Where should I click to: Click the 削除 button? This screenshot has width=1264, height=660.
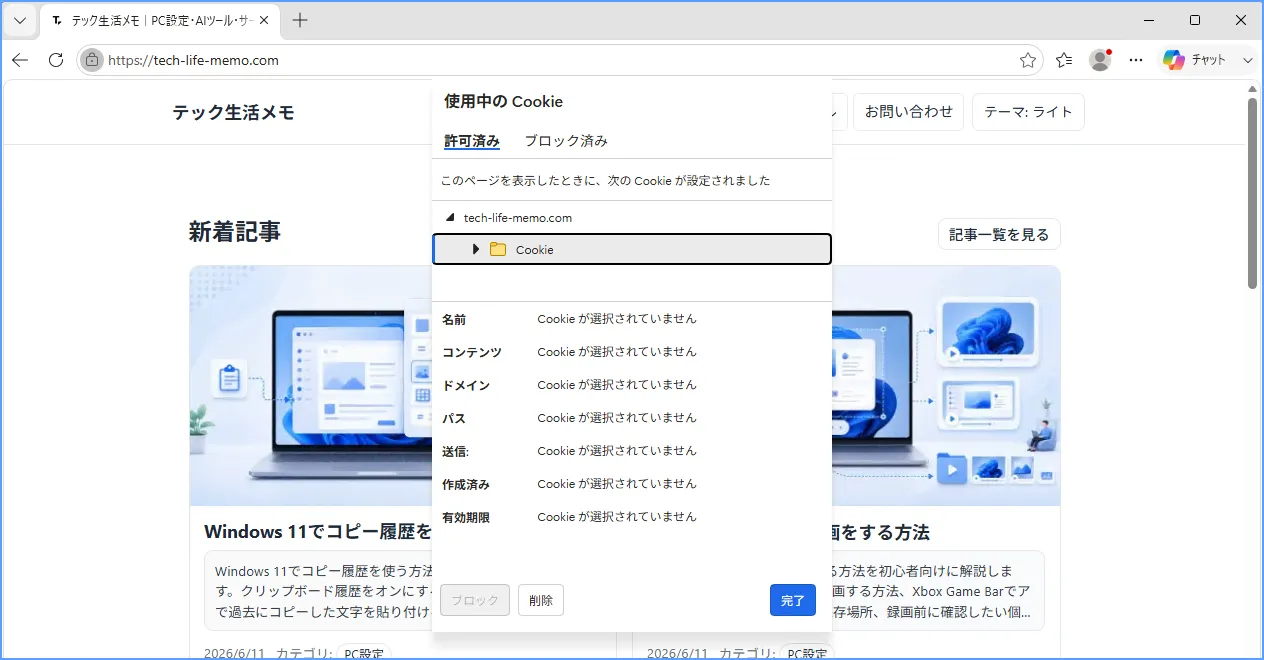(541, 600)
